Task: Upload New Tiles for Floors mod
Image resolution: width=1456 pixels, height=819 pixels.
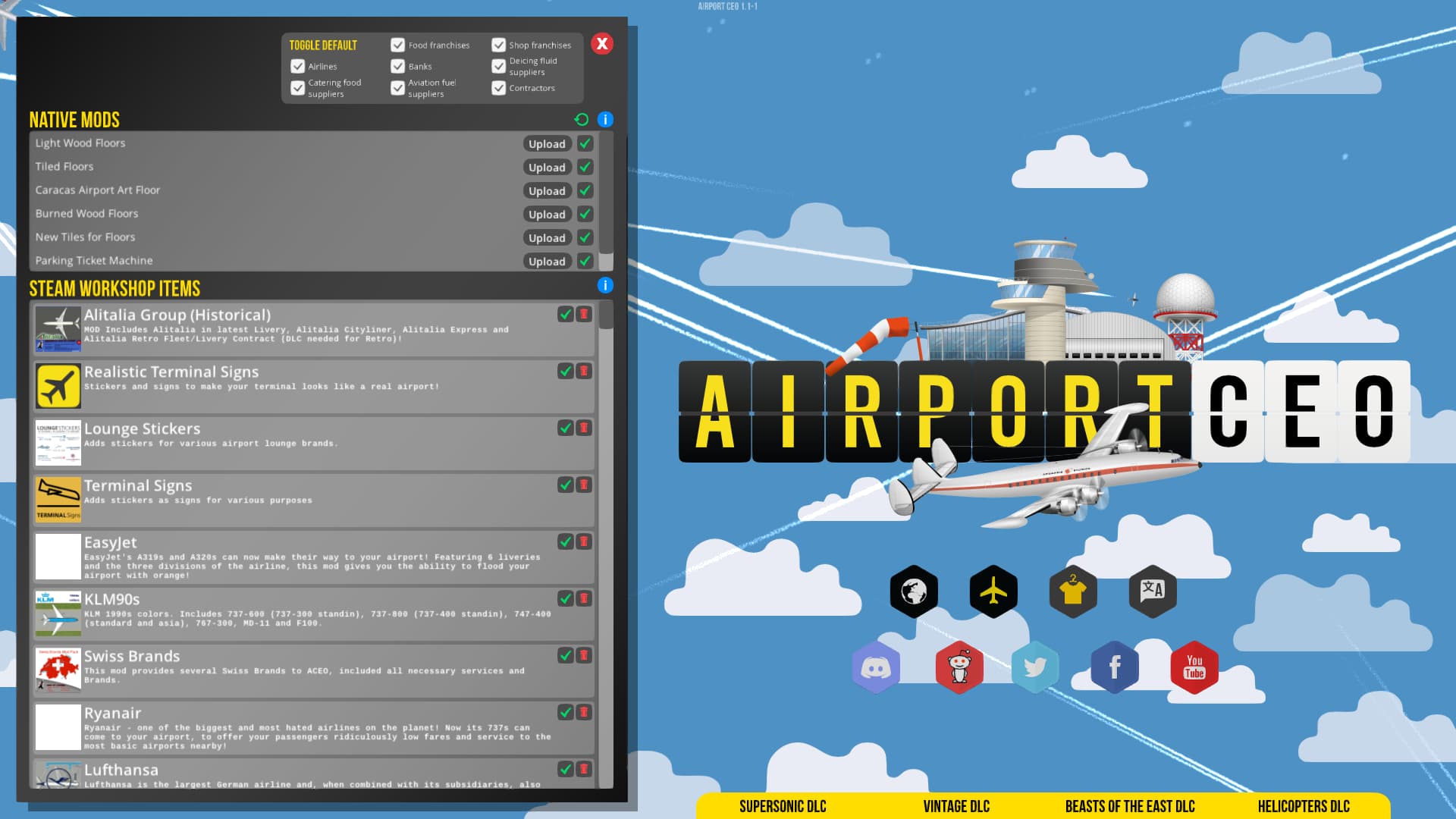Action: coord(547,238)
